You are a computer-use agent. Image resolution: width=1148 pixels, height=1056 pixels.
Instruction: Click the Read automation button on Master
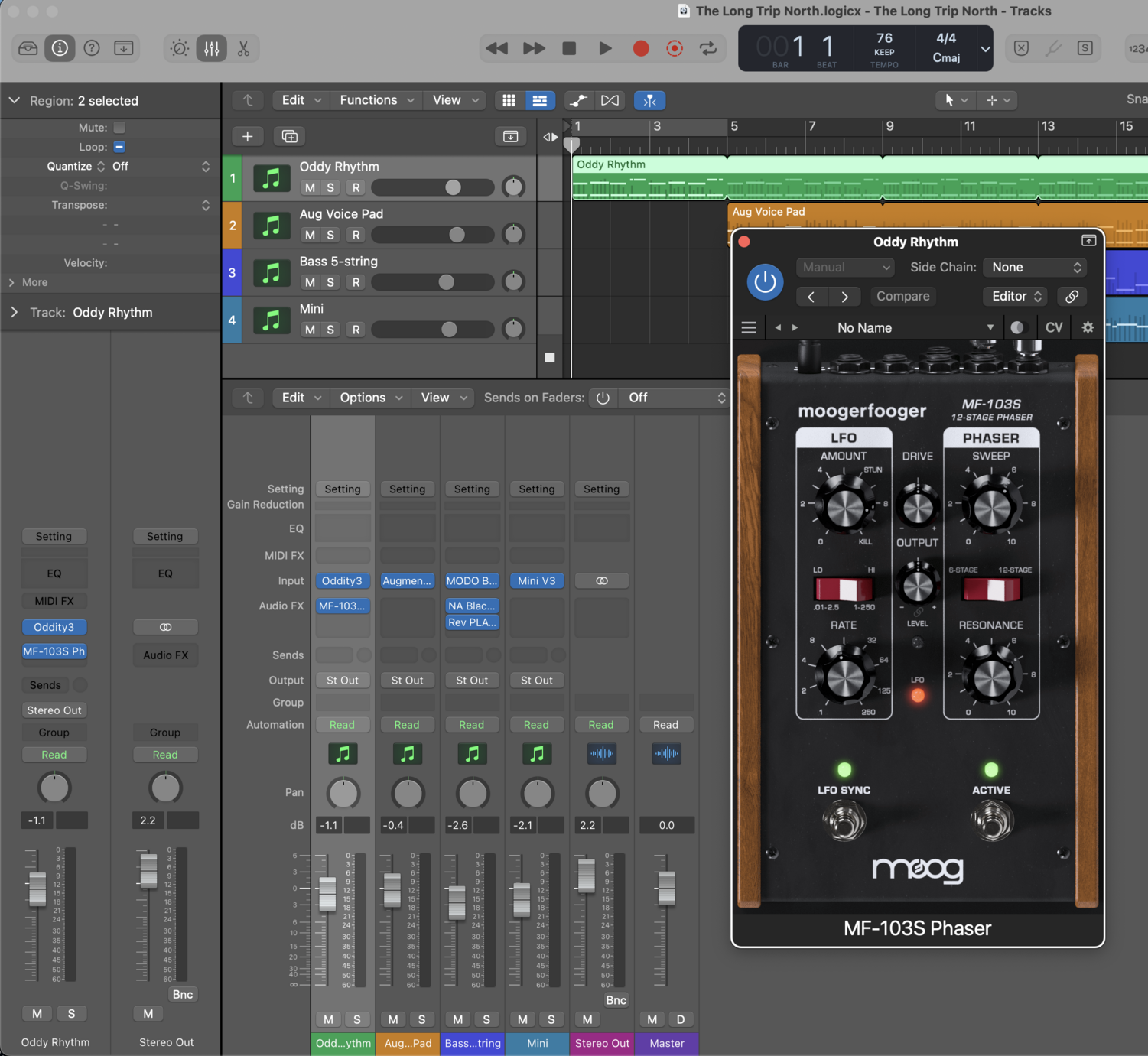(x=665, y=725)
